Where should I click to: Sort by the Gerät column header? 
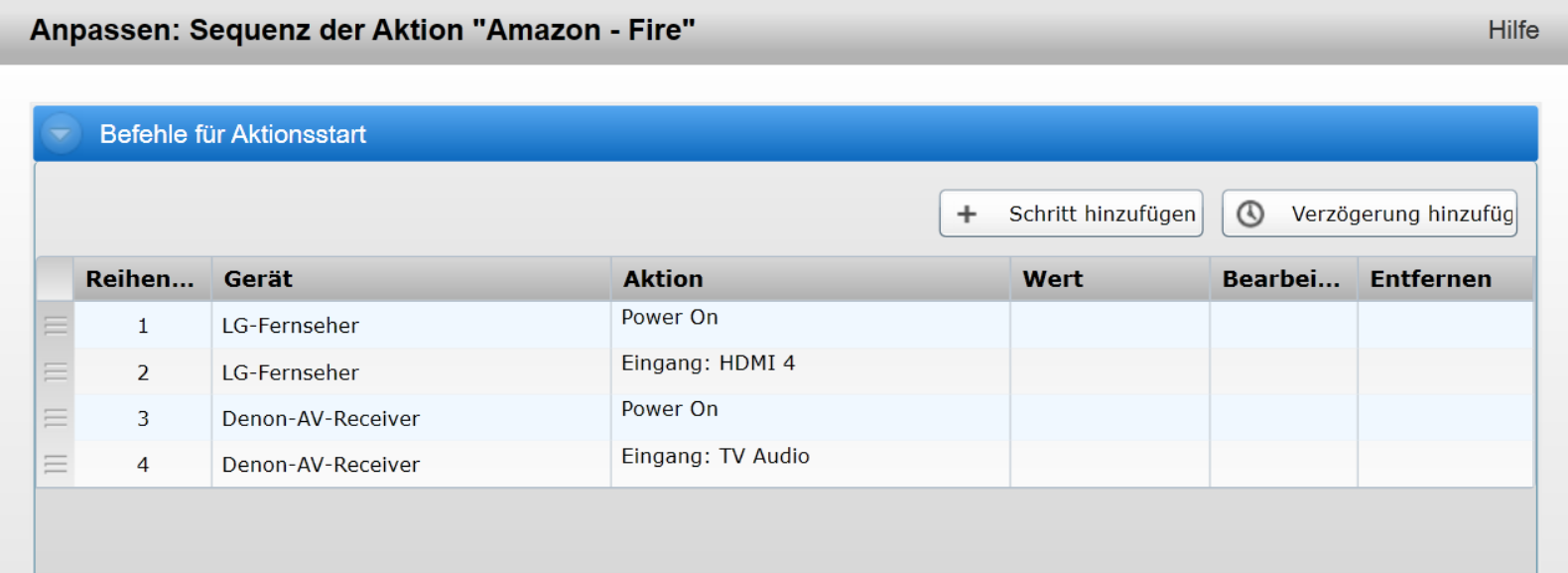tap(258, 279)
